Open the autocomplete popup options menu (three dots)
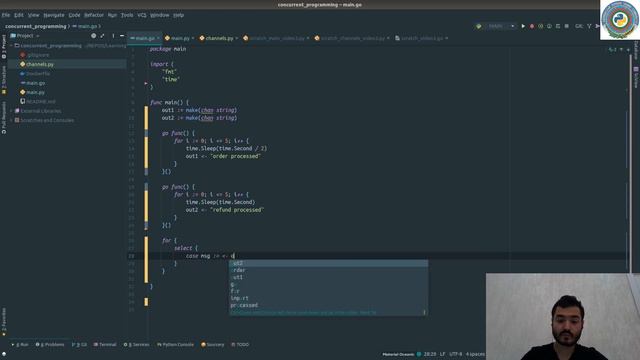The image size is (640, 360). (x=424, y=313)
